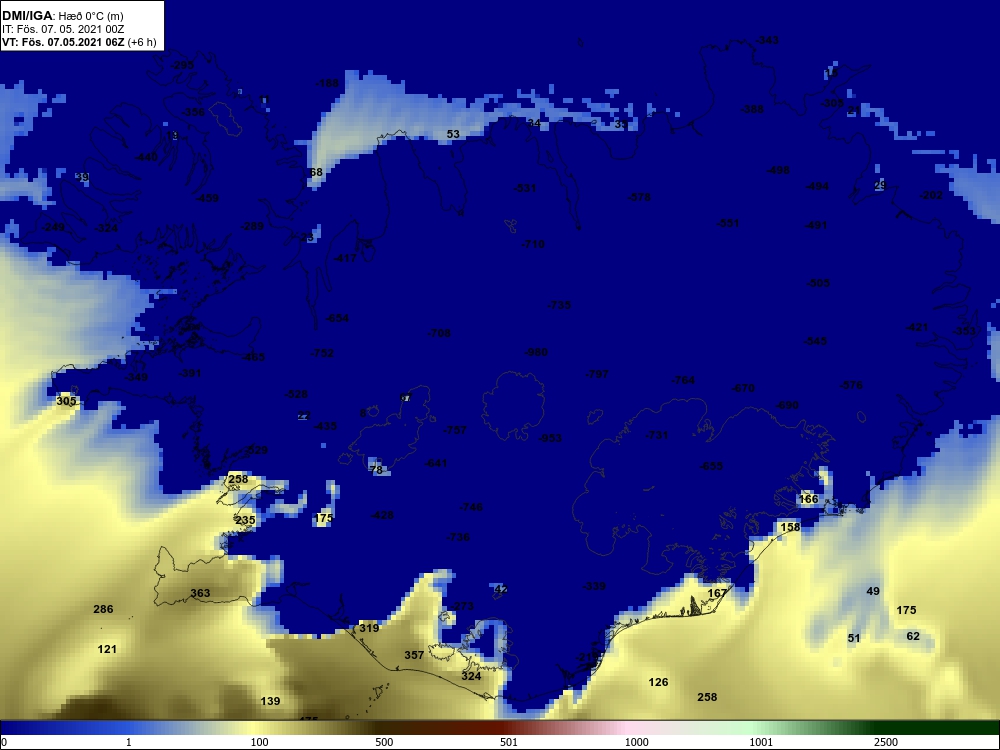Viewport: 1000px width, 750px height.
Task: Click the map value "286"
Action: [103, 609]
